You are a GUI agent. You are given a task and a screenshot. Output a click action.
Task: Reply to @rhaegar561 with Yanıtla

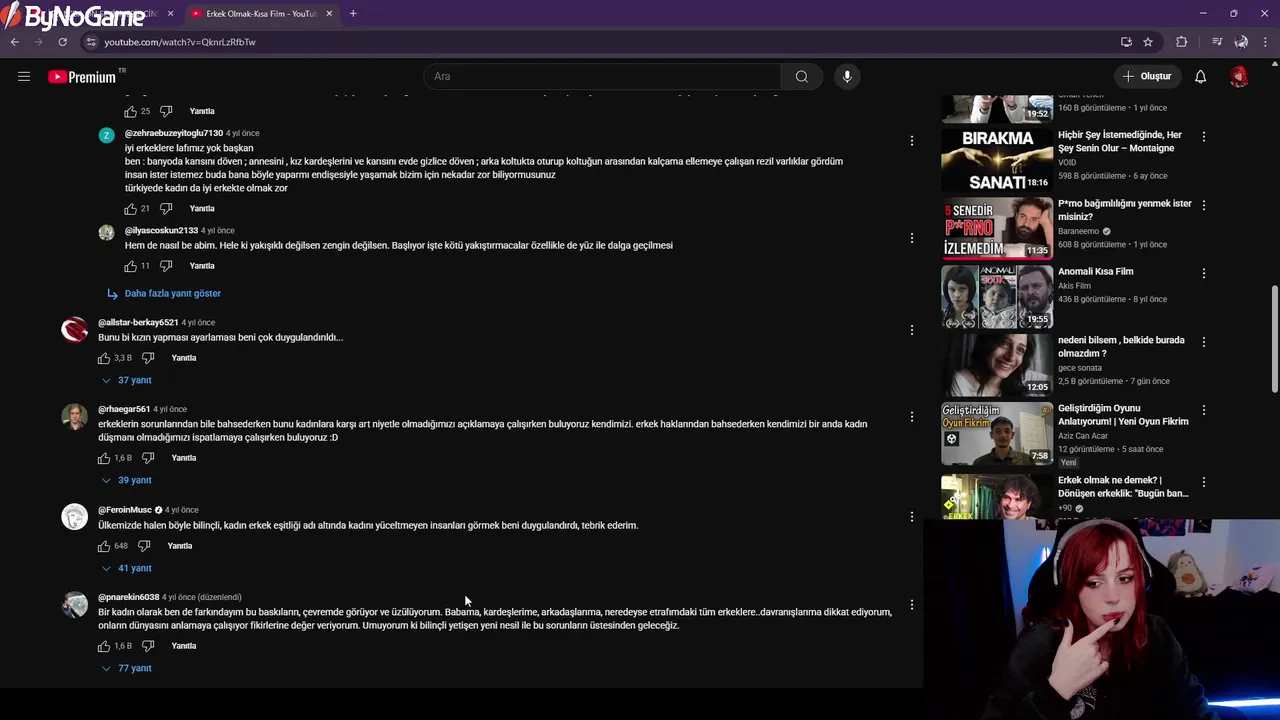point(184,458)
